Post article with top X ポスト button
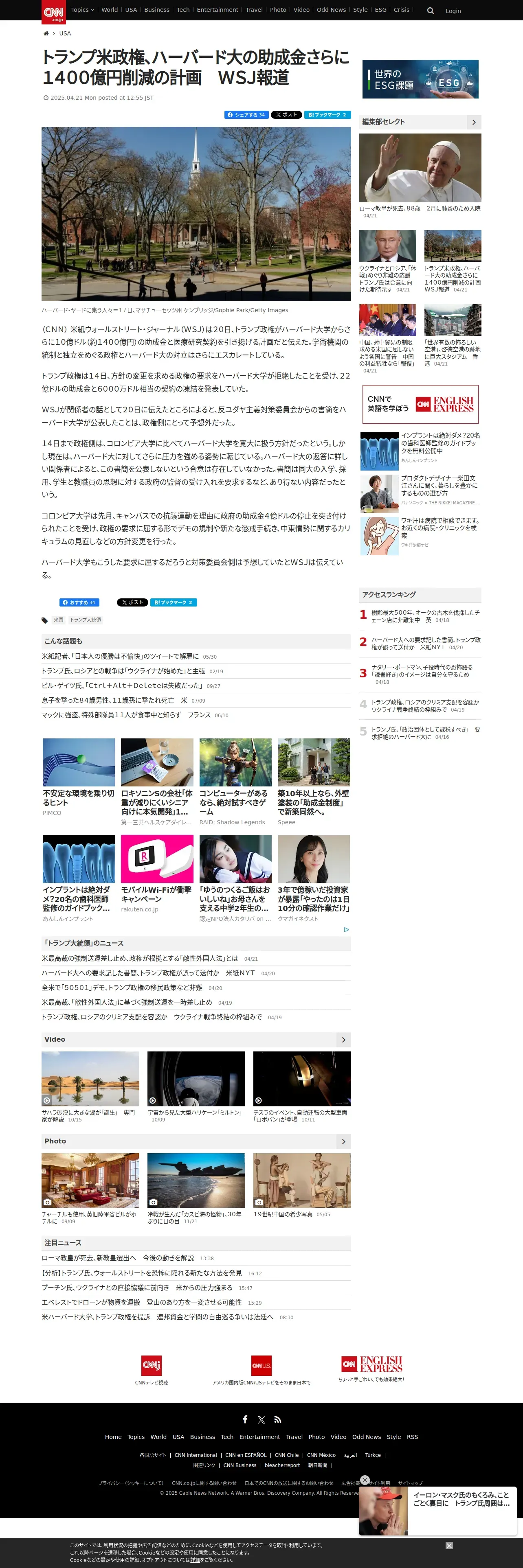The height and width of the screenshot is (1568, 523). coord(286,114)
